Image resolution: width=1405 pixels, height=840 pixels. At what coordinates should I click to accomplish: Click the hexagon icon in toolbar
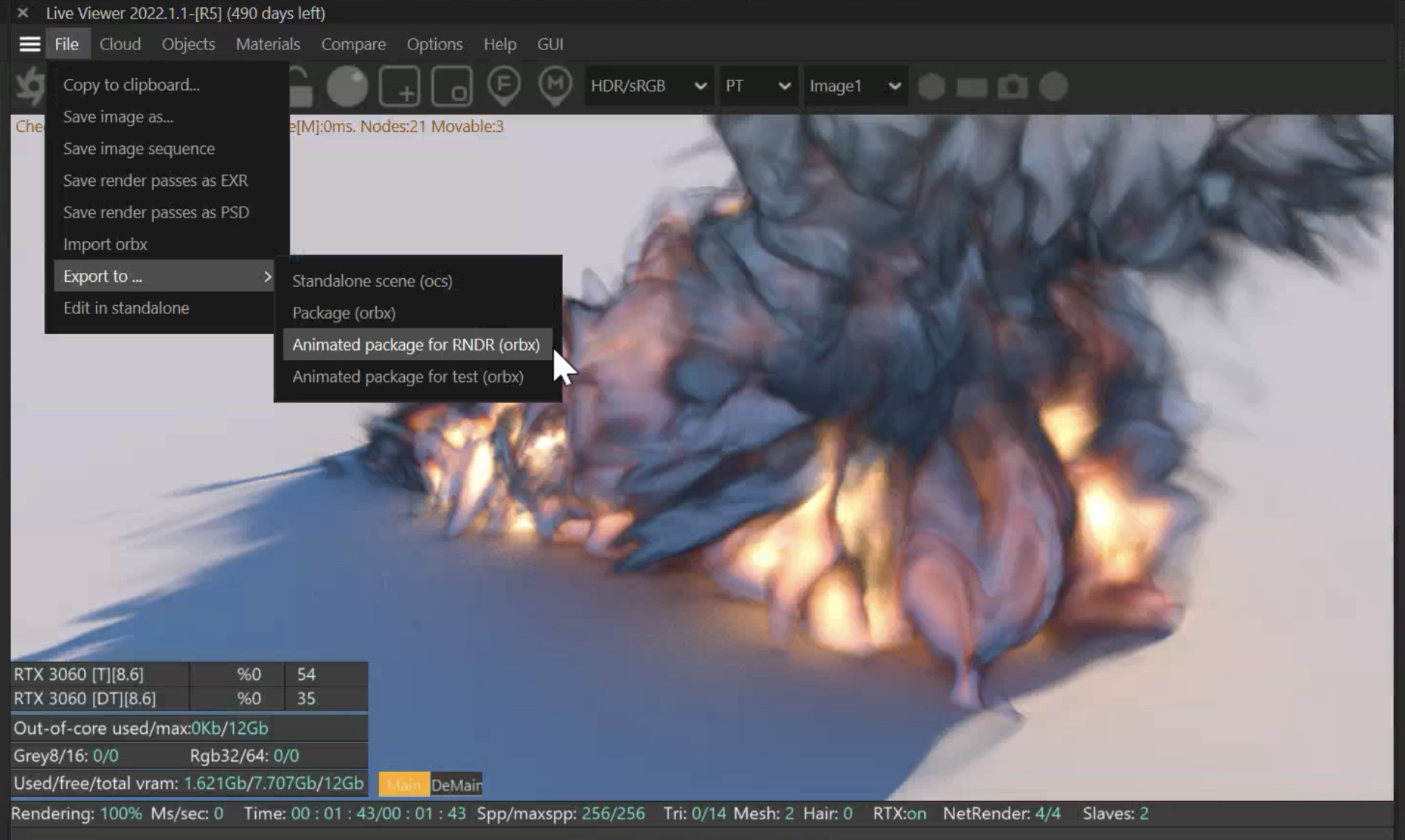pyautogui.click(x=932, y=86)
